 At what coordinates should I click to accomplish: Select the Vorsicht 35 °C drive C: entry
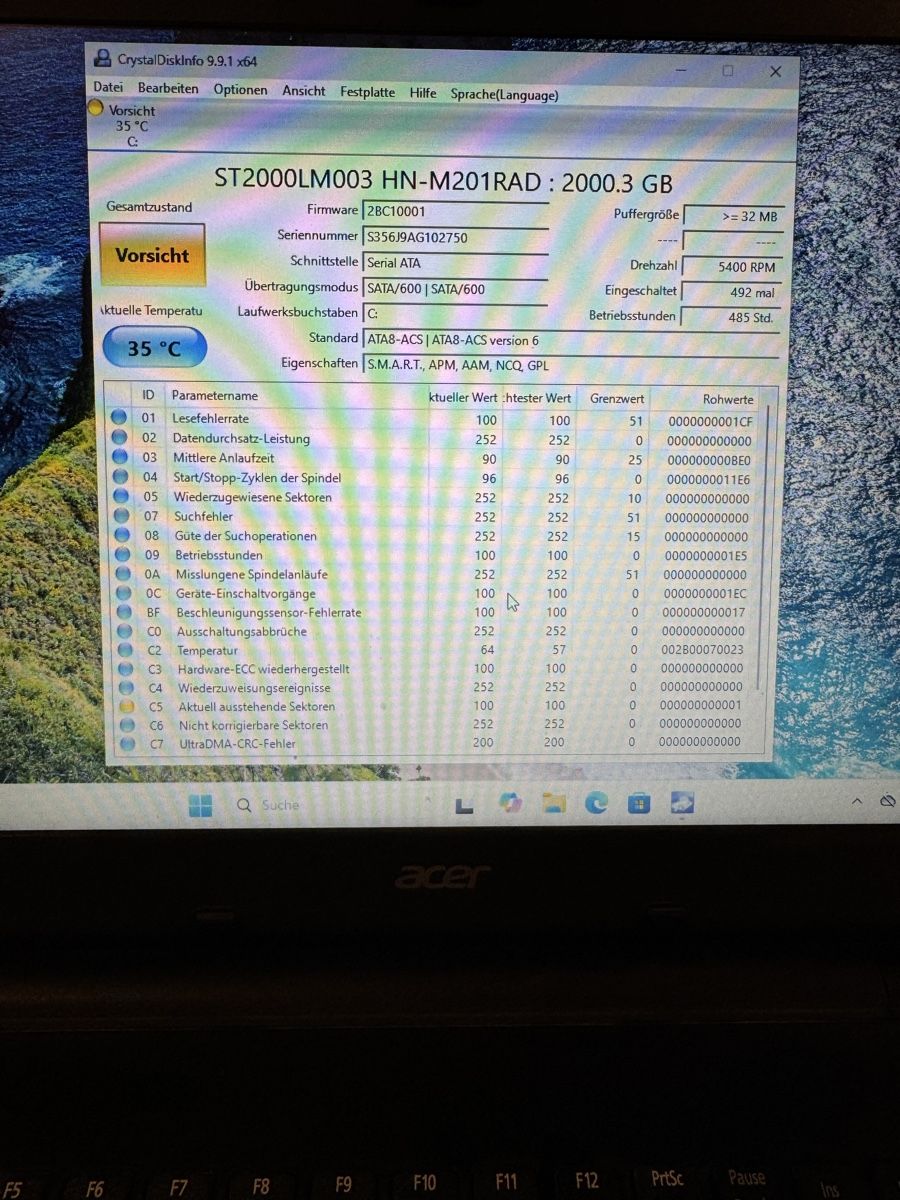coord(123,125)
